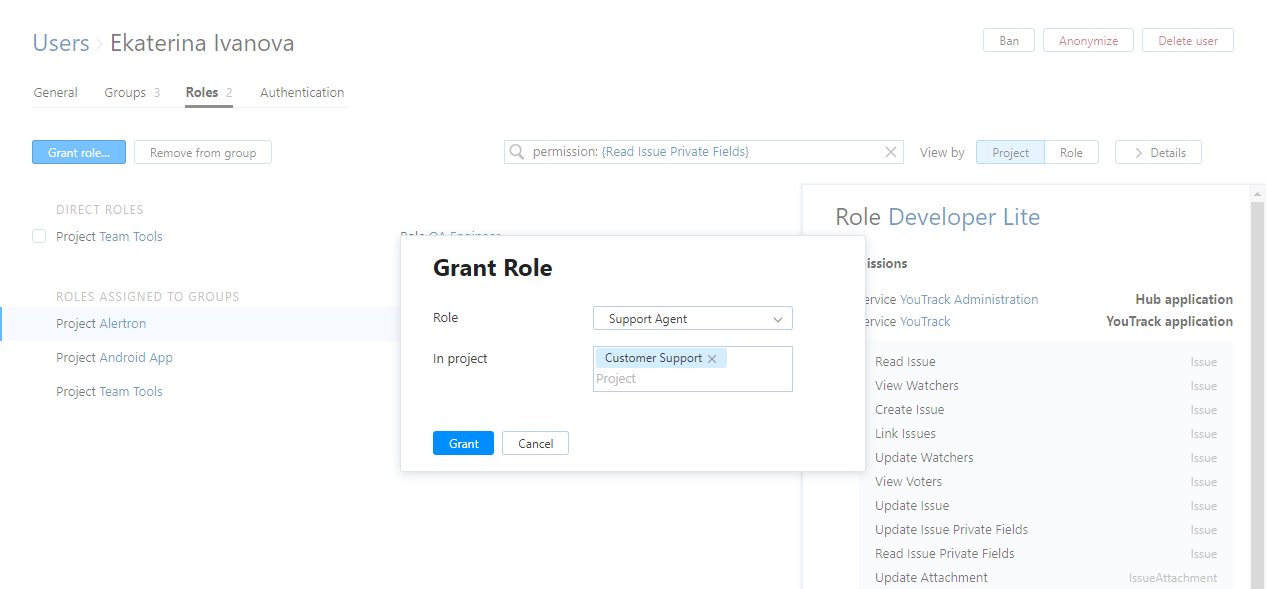Switch view to Project grouping
This screenshot has width=1266, height=589.
(1010, 153)
